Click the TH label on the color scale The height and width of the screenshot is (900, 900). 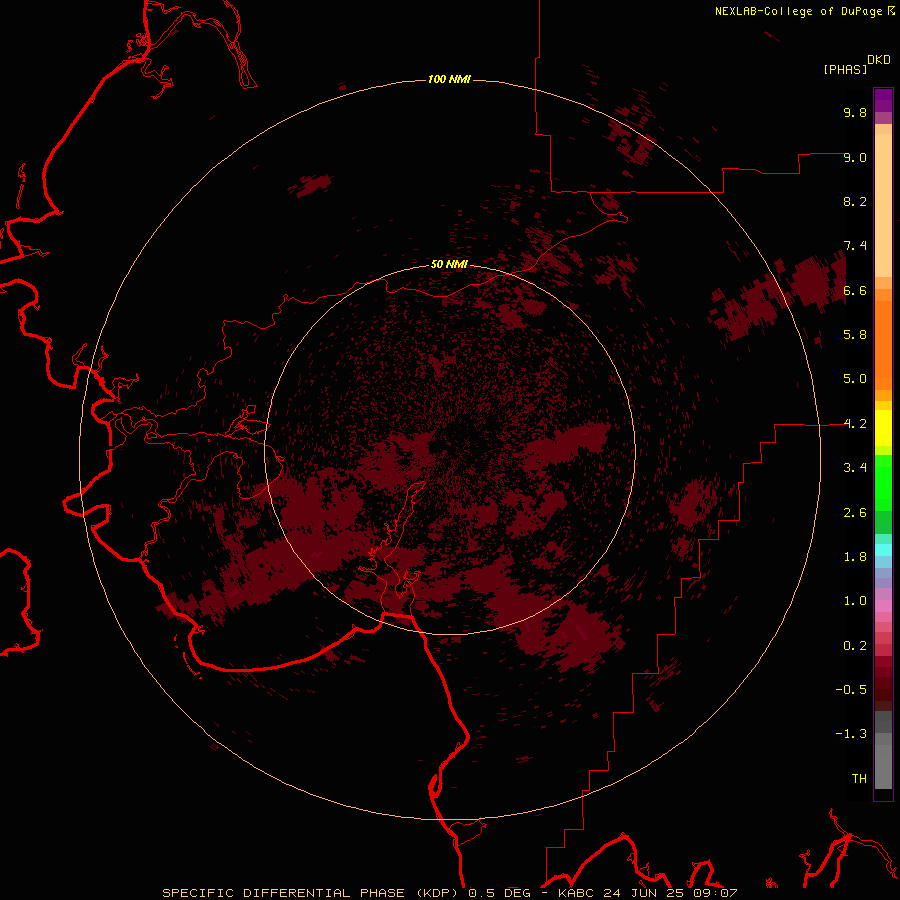(x=859, y=779)
